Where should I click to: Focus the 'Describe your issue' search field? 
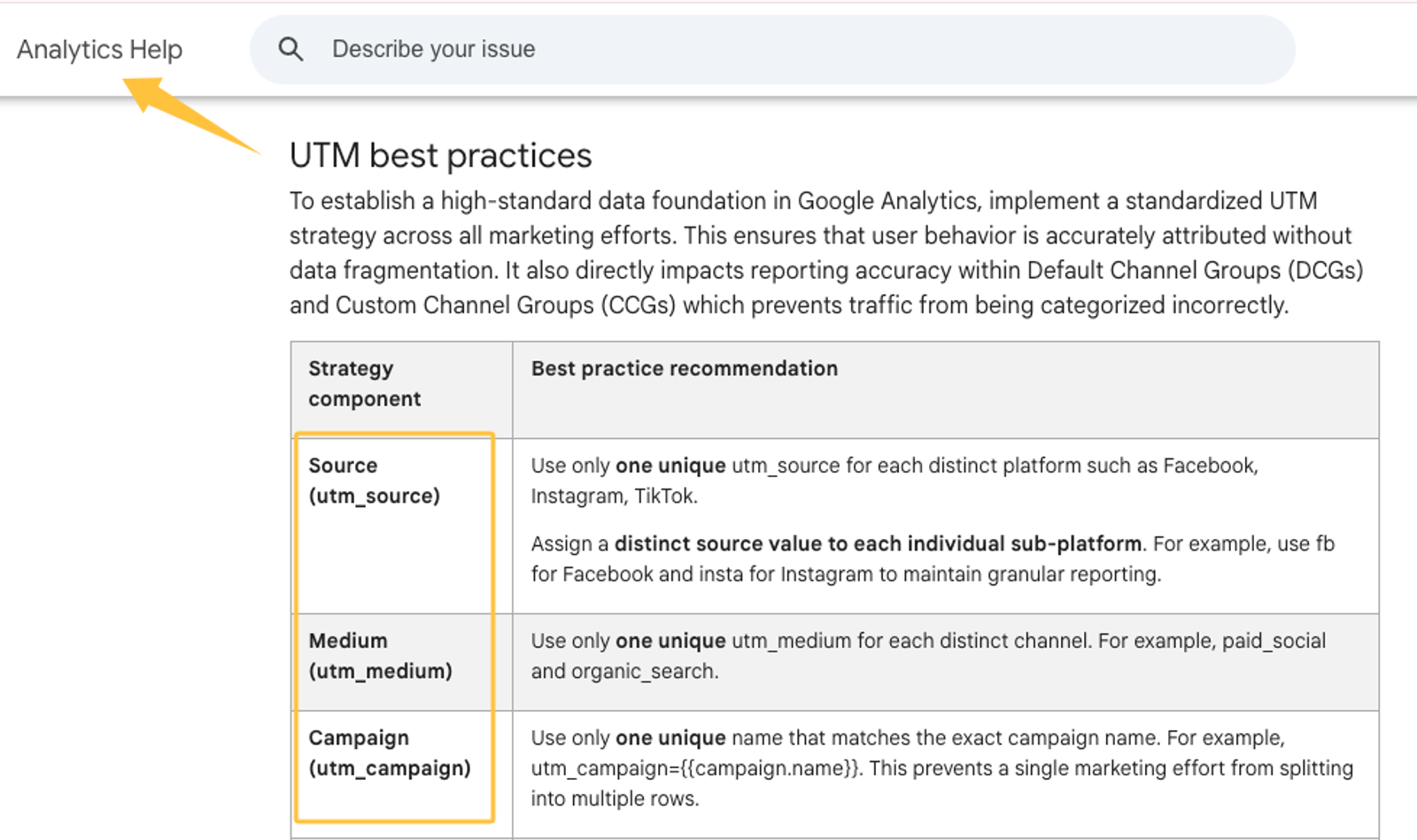coord(772,50)
